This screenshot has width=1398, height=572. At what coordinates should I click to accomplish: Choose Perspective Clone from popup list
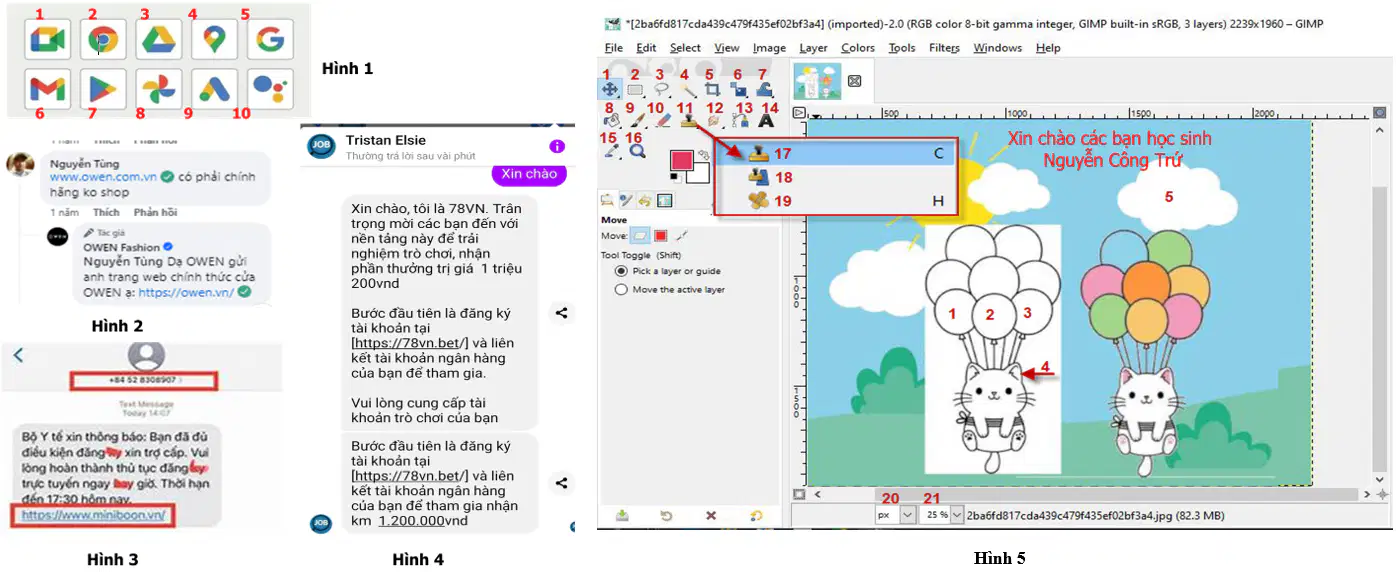coord(835,177)
